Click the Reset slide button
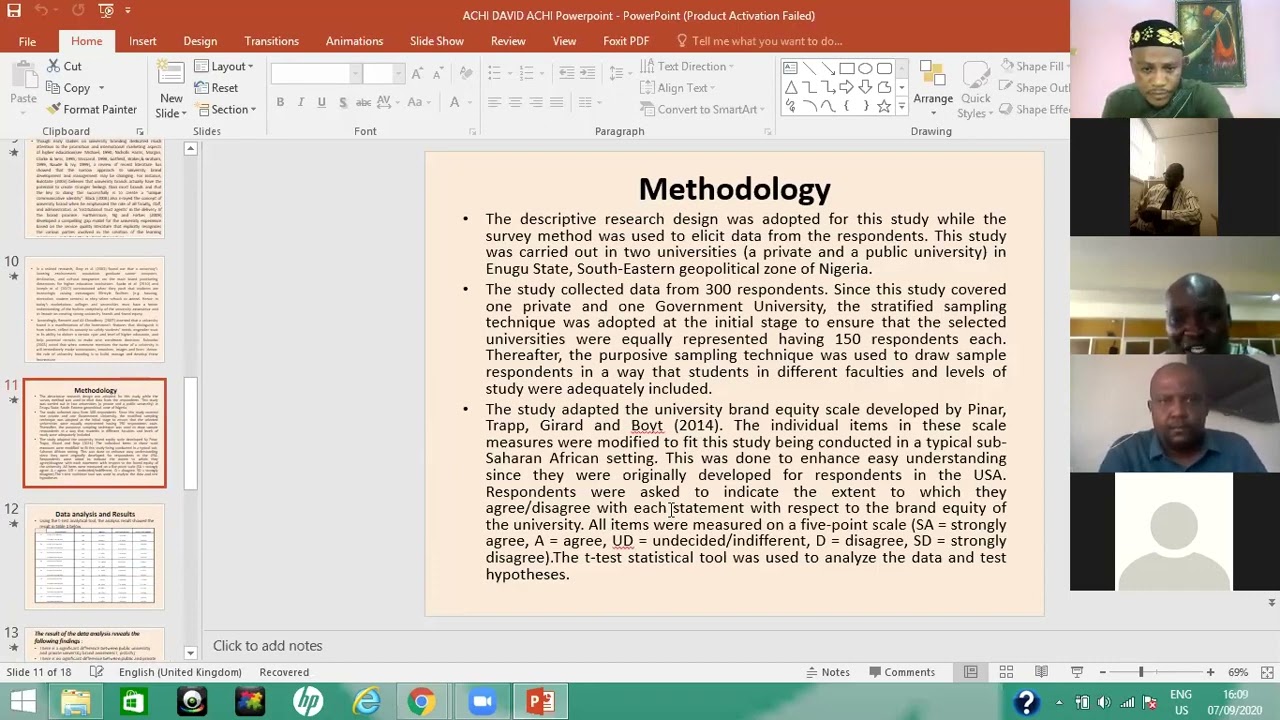Screen dimensions: 1280x720 tap(216, 88)
